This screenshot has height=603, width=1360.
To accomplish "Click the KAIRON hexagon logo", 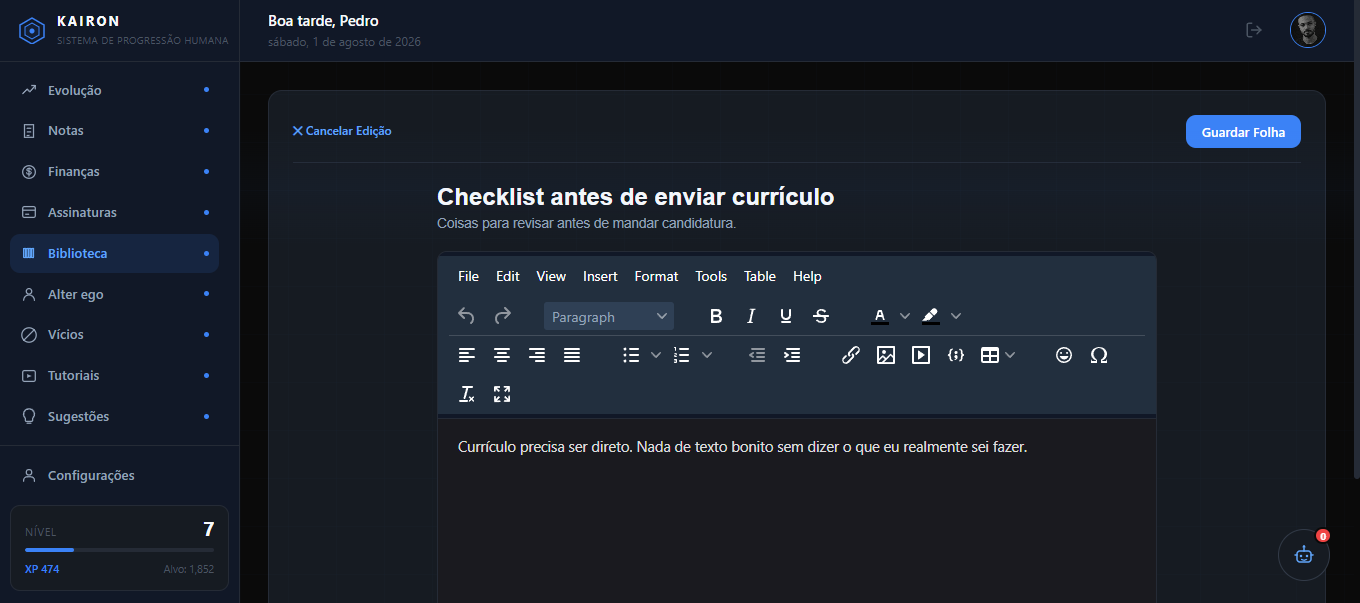I will tap(33, 31).
